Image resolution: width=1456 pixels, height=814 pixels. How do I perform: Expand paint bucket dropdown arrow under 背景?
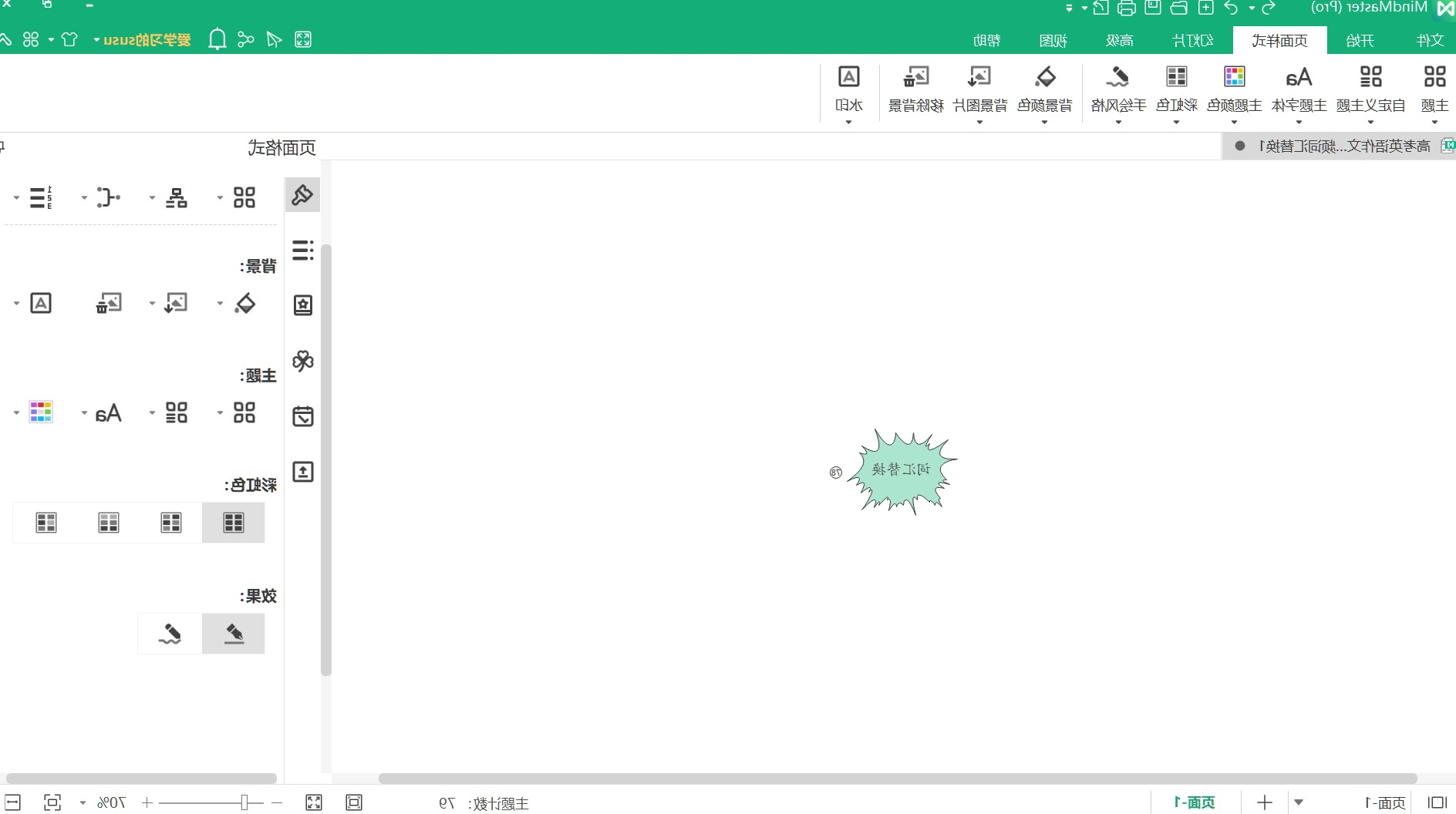pos(221,304)
